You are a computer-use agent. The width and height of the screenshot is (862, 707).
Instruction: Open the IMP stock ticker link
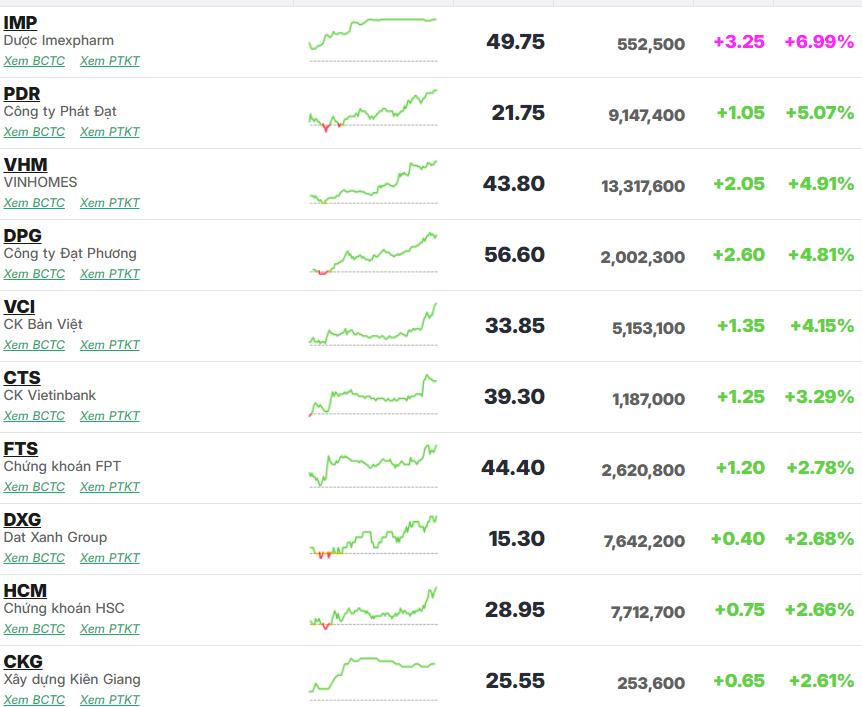pos(20,22)
